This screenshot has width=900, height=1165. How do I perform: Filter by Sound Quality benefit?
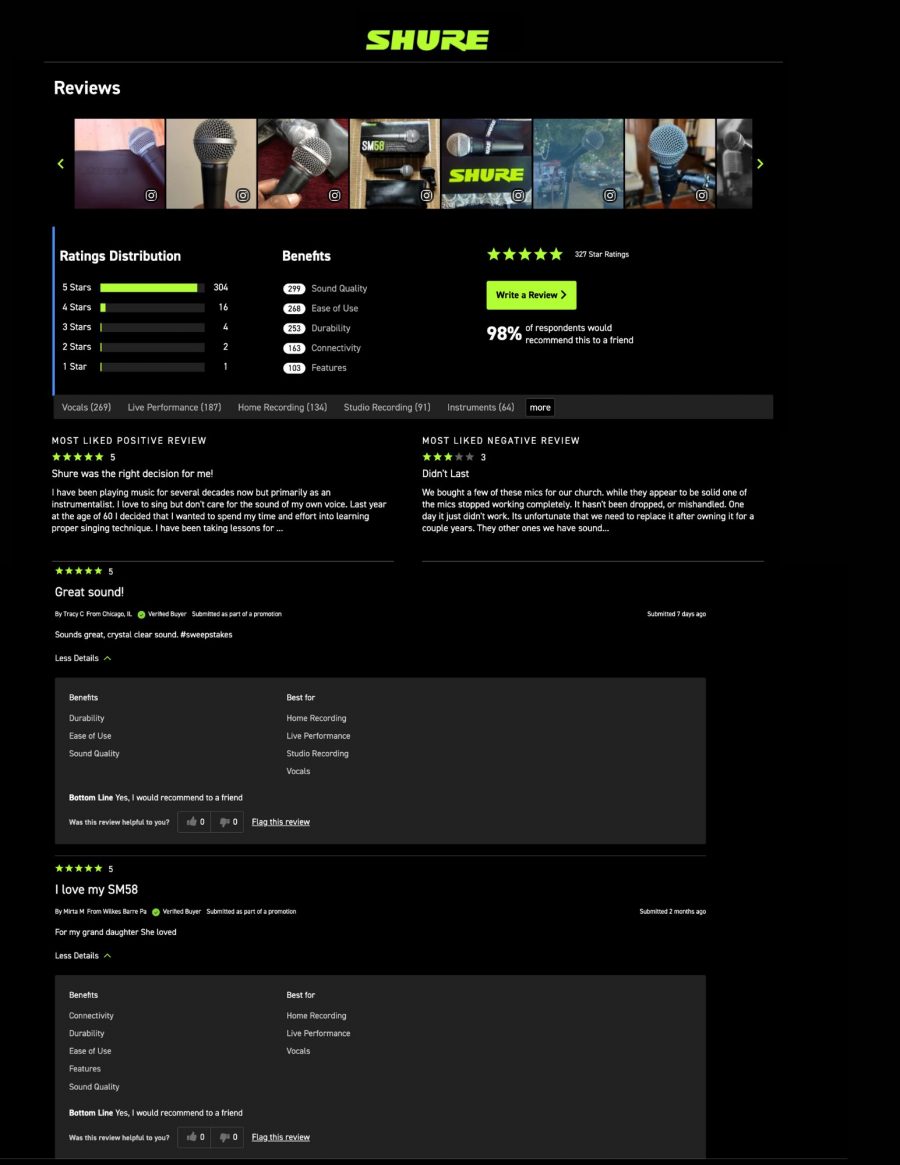tap(338, 289)
